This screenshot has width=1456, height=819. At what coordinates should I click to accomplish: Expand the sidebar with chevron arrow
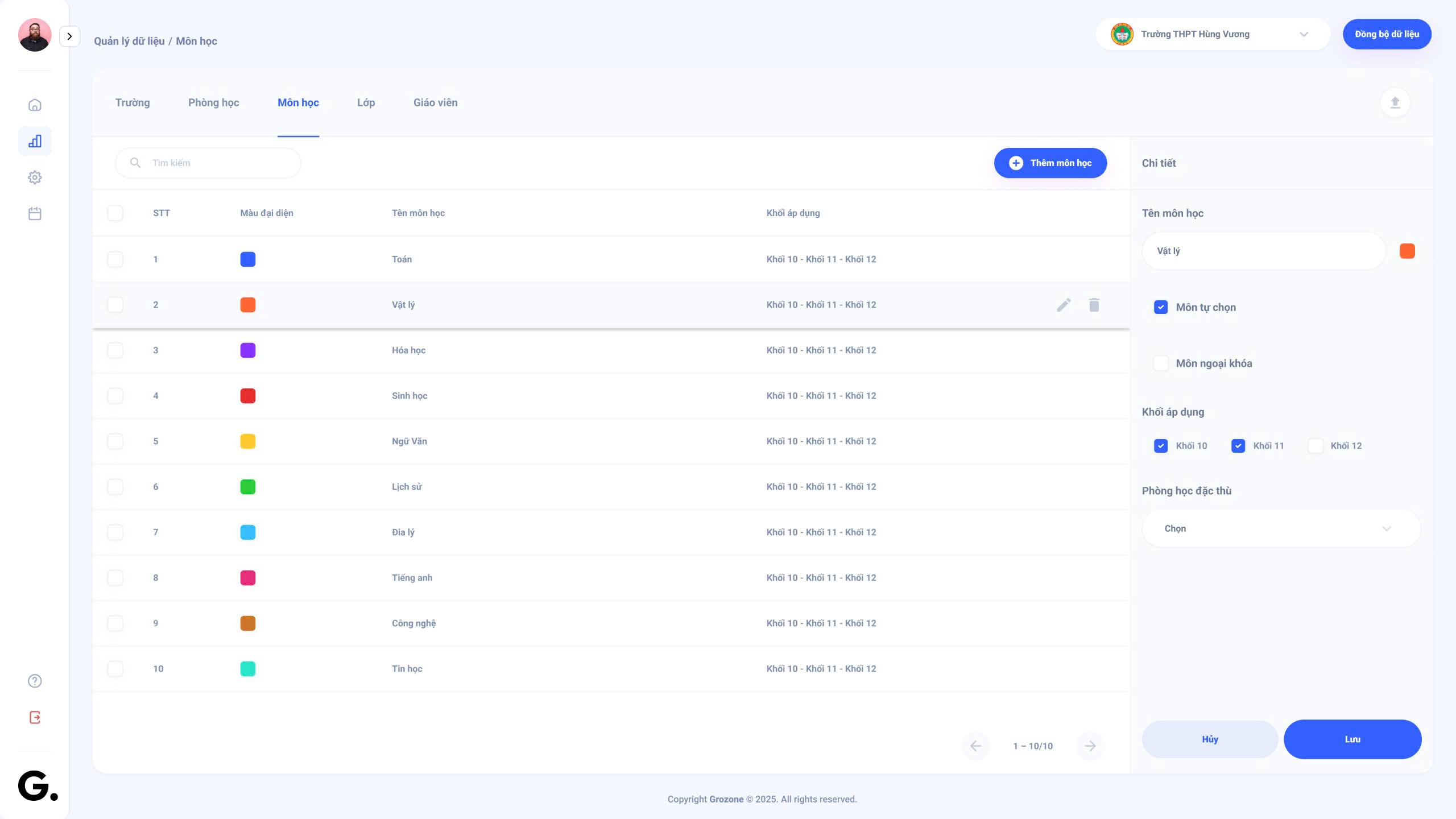(x=69, y=36)
